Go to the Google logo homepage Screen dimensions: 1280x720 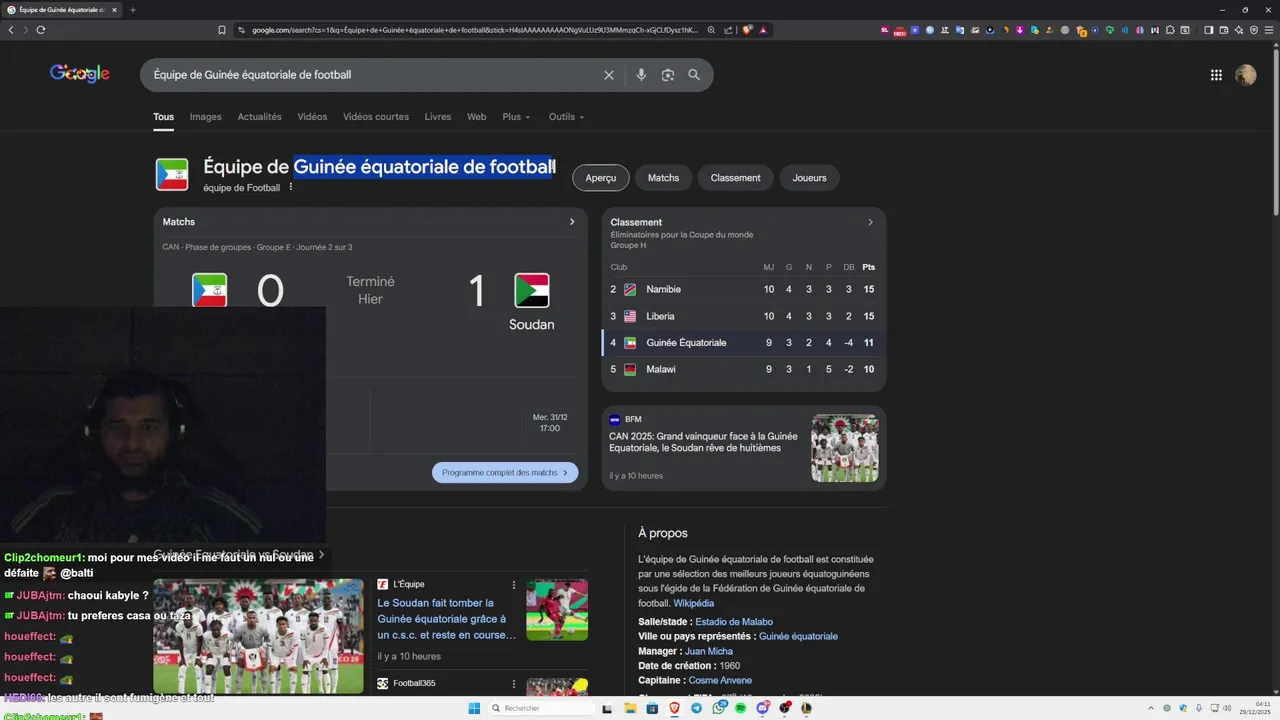point(80,74)
